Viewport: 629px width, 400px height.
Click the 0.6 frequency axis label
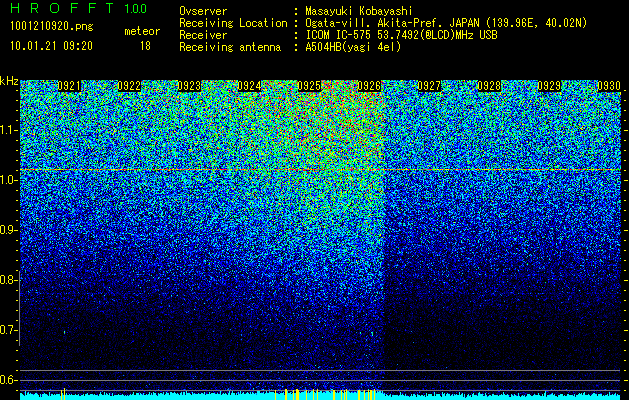point(8,380)
